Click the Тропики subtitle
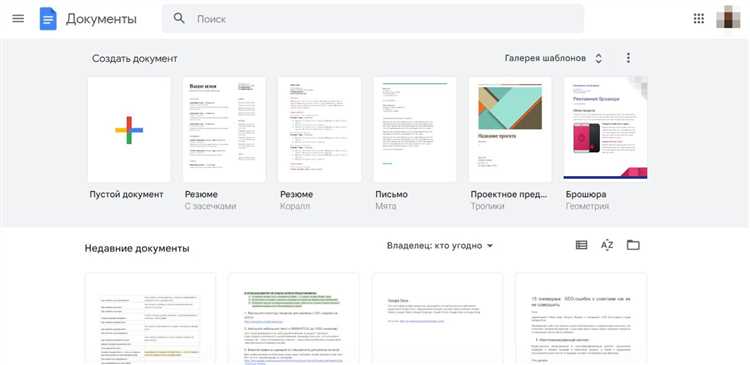Screen dimensions: 750x365 pos(487,207)
